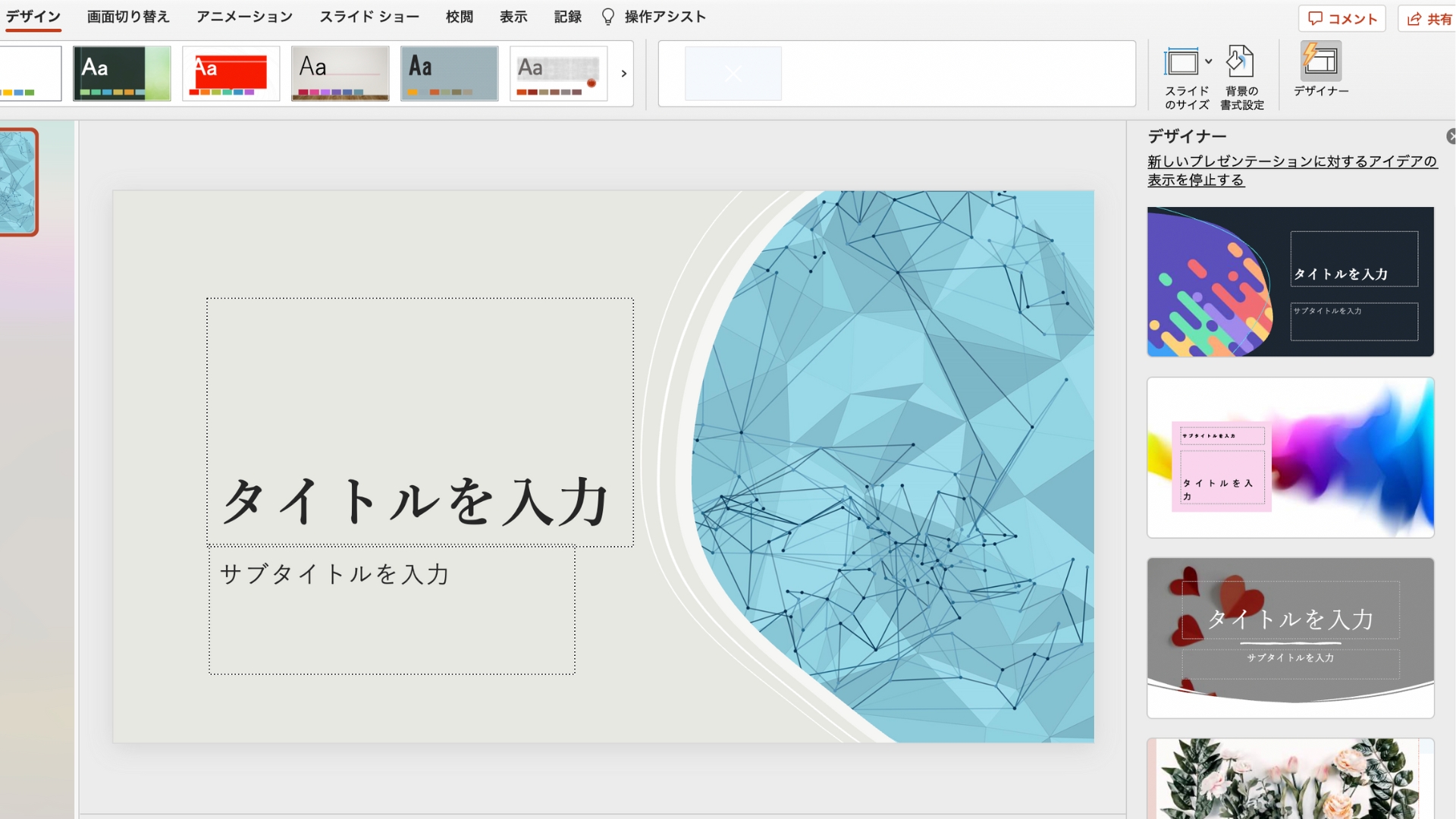This screenshot has width=1456, height=819.
Task: Select the スライド ショー tab
Action: (x=370, y=16)
